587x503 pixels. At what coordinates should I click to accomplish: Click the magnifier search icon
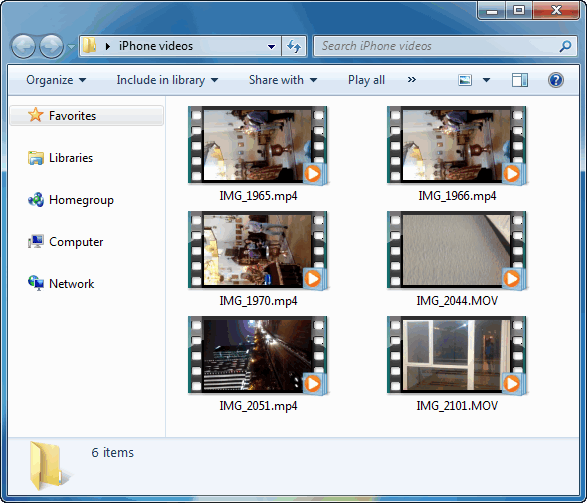pyautogui.click(x=565, y=46)
